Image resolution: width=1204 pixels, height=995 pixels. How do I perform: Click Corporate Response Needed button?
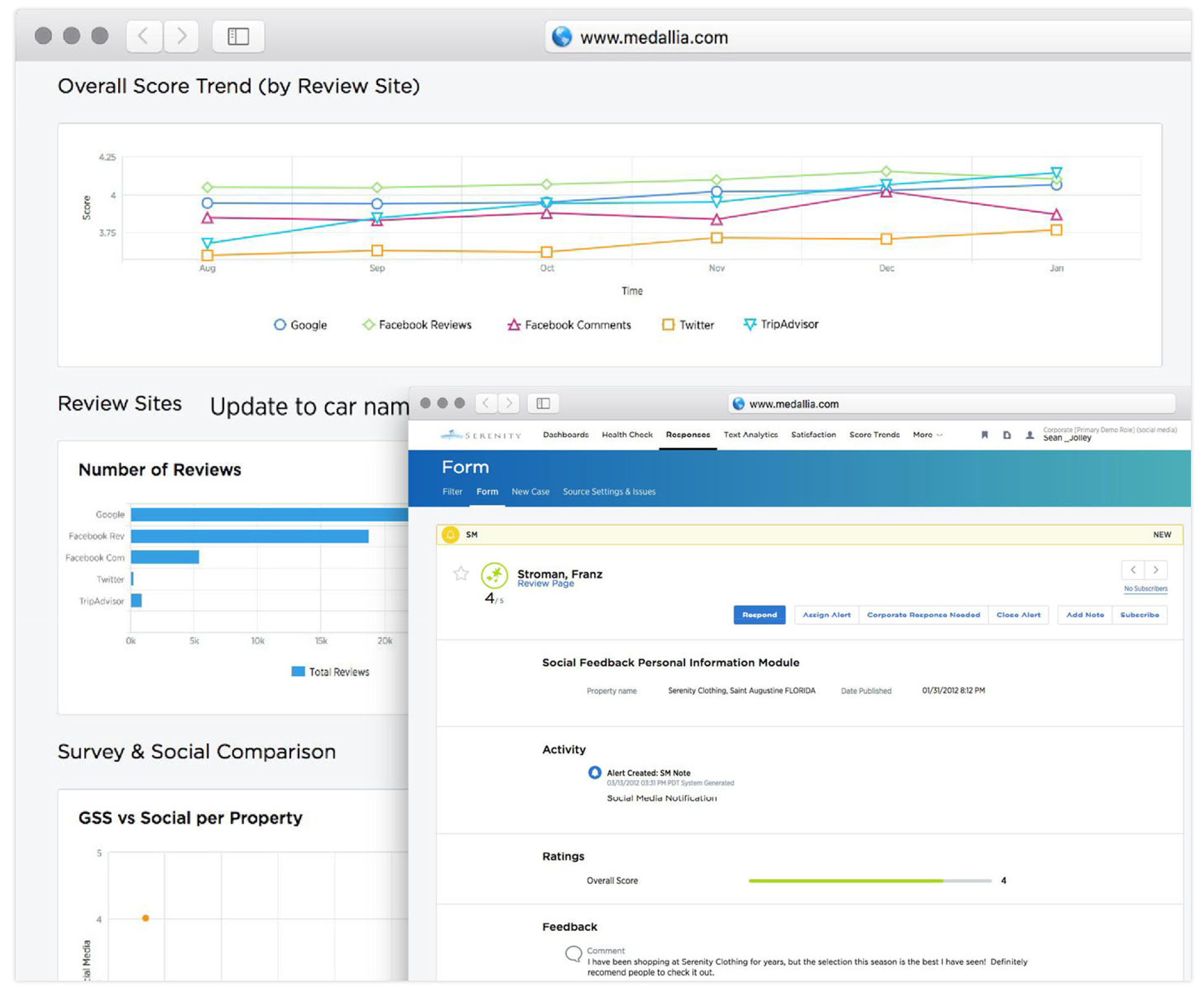(923, 614)
